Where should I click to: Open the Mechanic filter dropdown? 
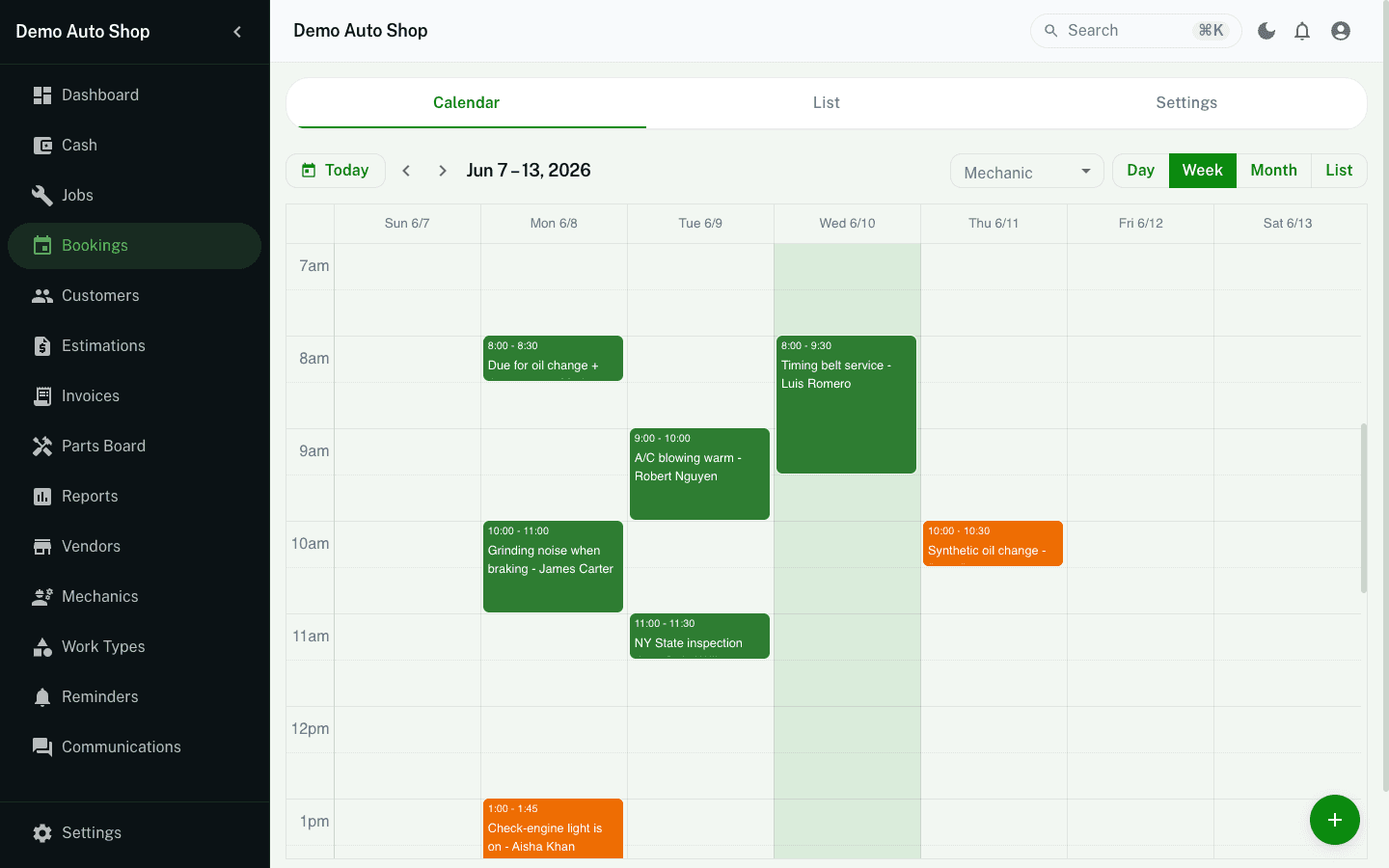coord(1027,172)
